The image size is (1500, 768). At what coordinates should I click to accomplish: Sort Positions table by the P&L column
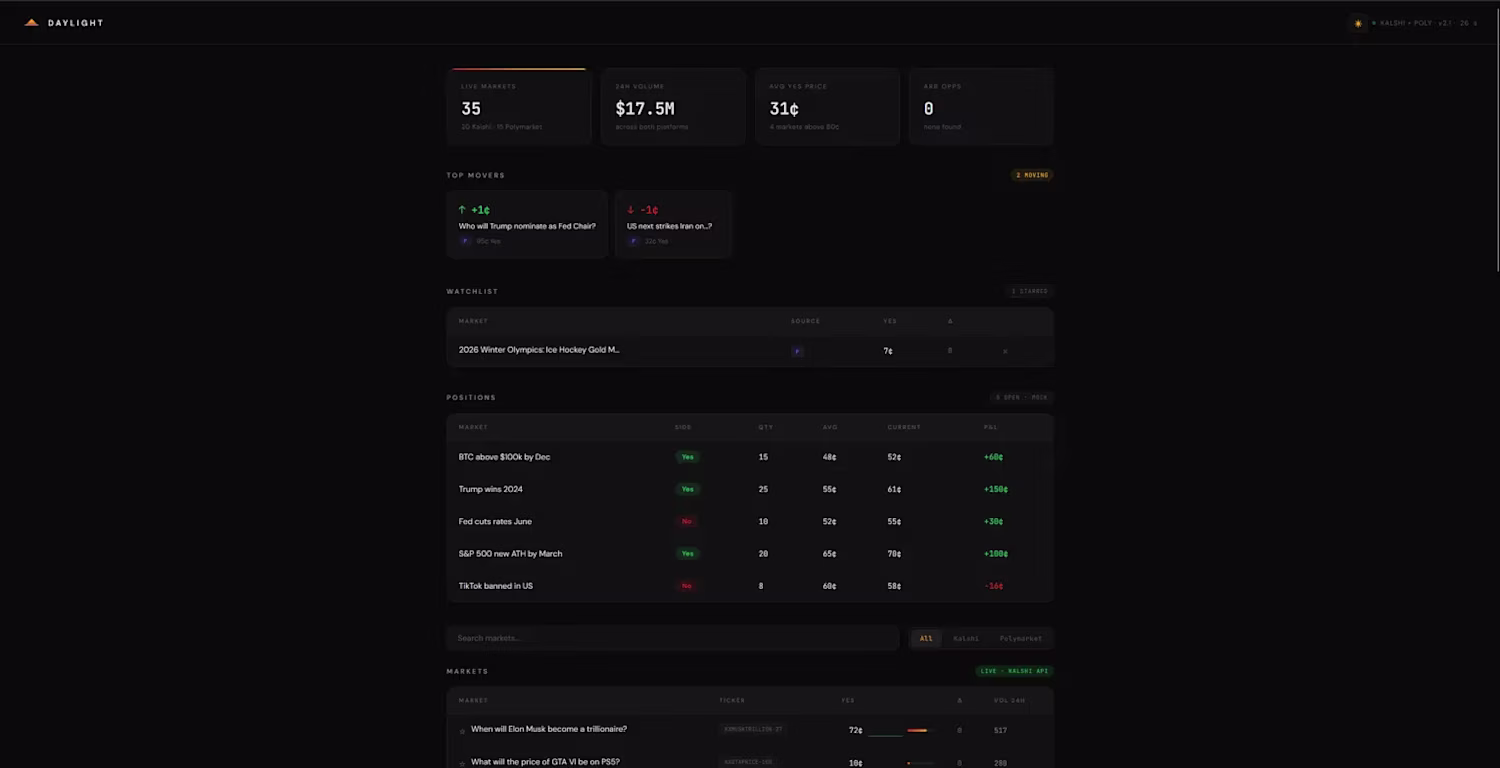[990, 427]
